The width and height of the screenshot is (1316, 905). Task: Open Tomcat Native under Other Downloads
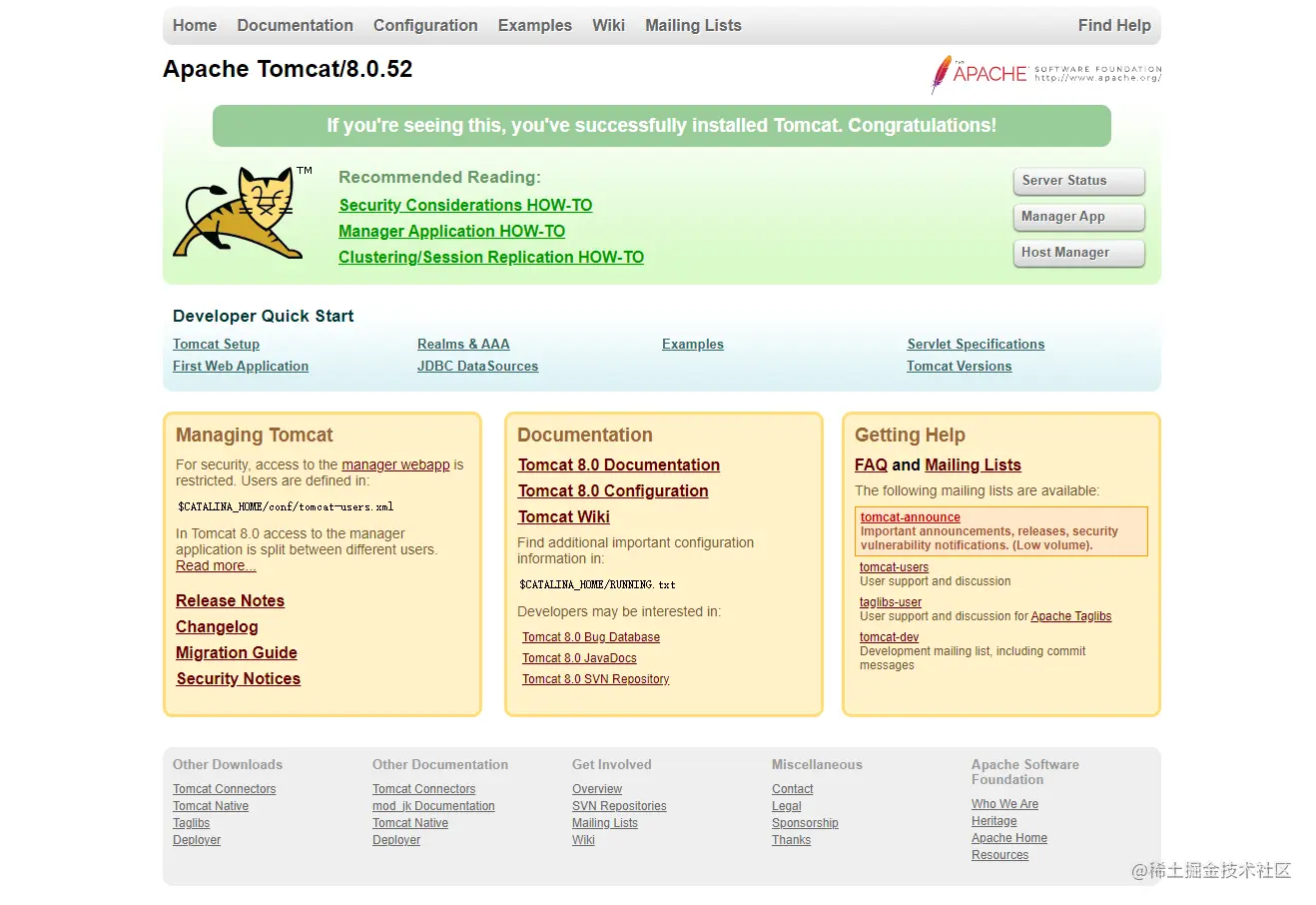pos(211,806)
